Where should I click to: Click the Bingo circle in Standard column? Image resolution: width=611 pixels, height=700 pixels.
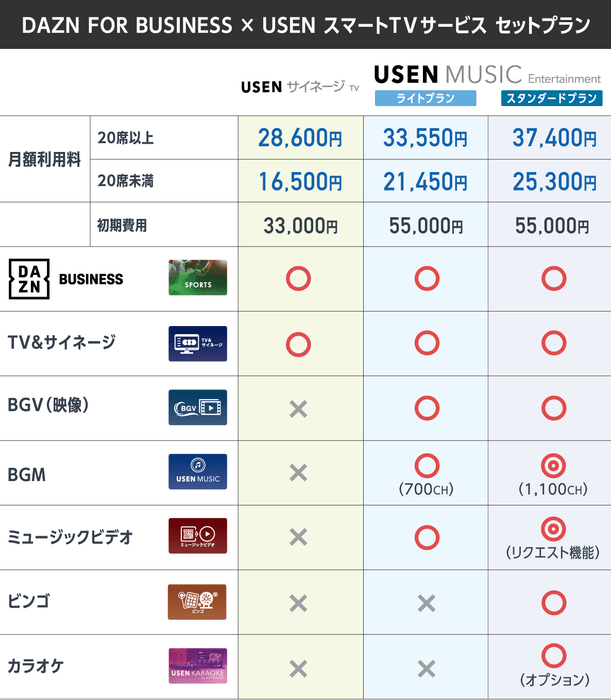tap(551, 602)
